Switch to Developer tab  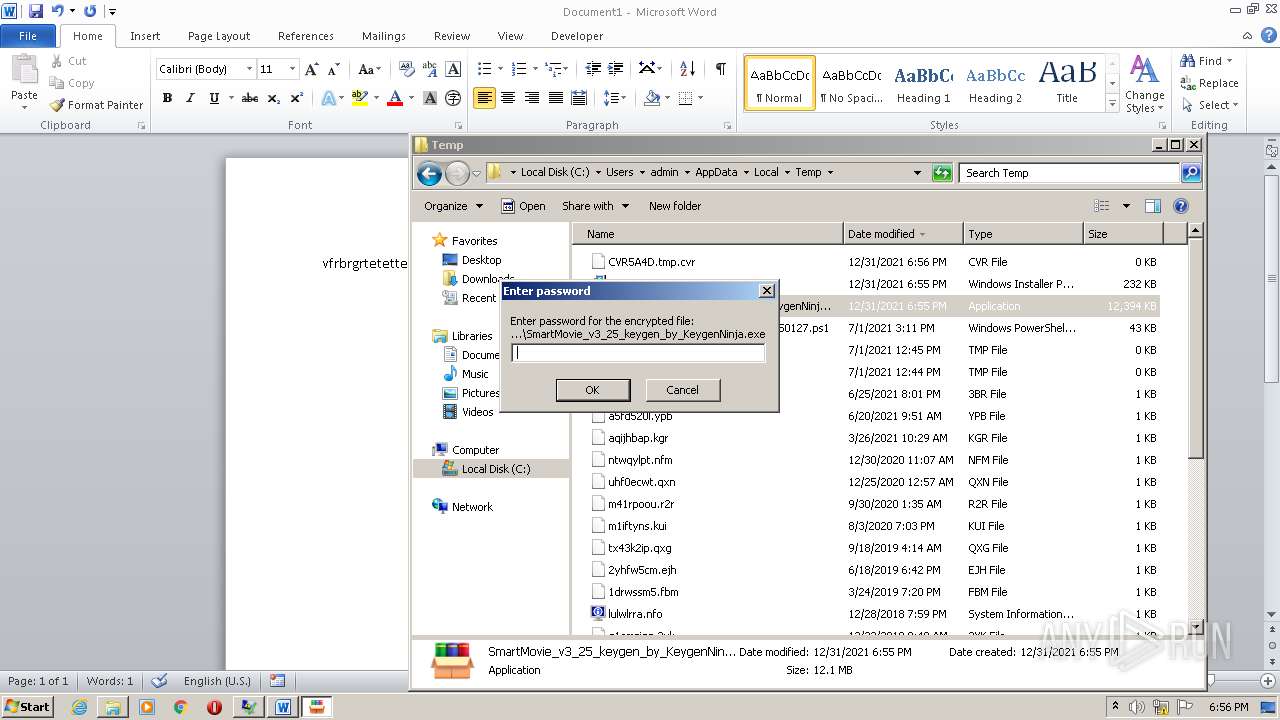[x=577, y=36]
